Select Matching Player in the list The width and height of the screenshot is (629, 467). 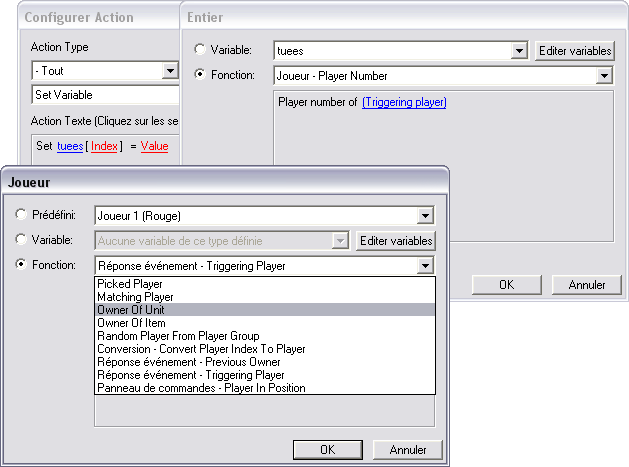click(x=137, y=297)
